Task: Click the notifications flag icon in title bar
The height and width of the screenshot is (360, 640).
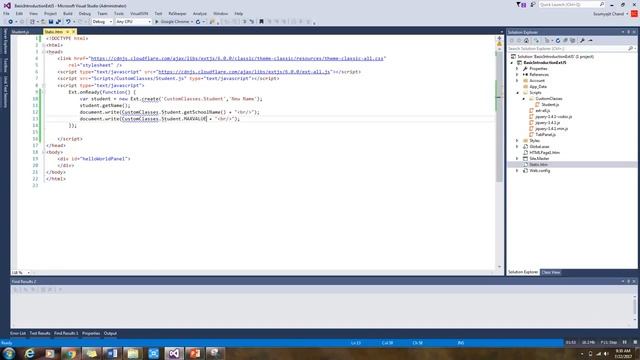Action: pos(520,5)
